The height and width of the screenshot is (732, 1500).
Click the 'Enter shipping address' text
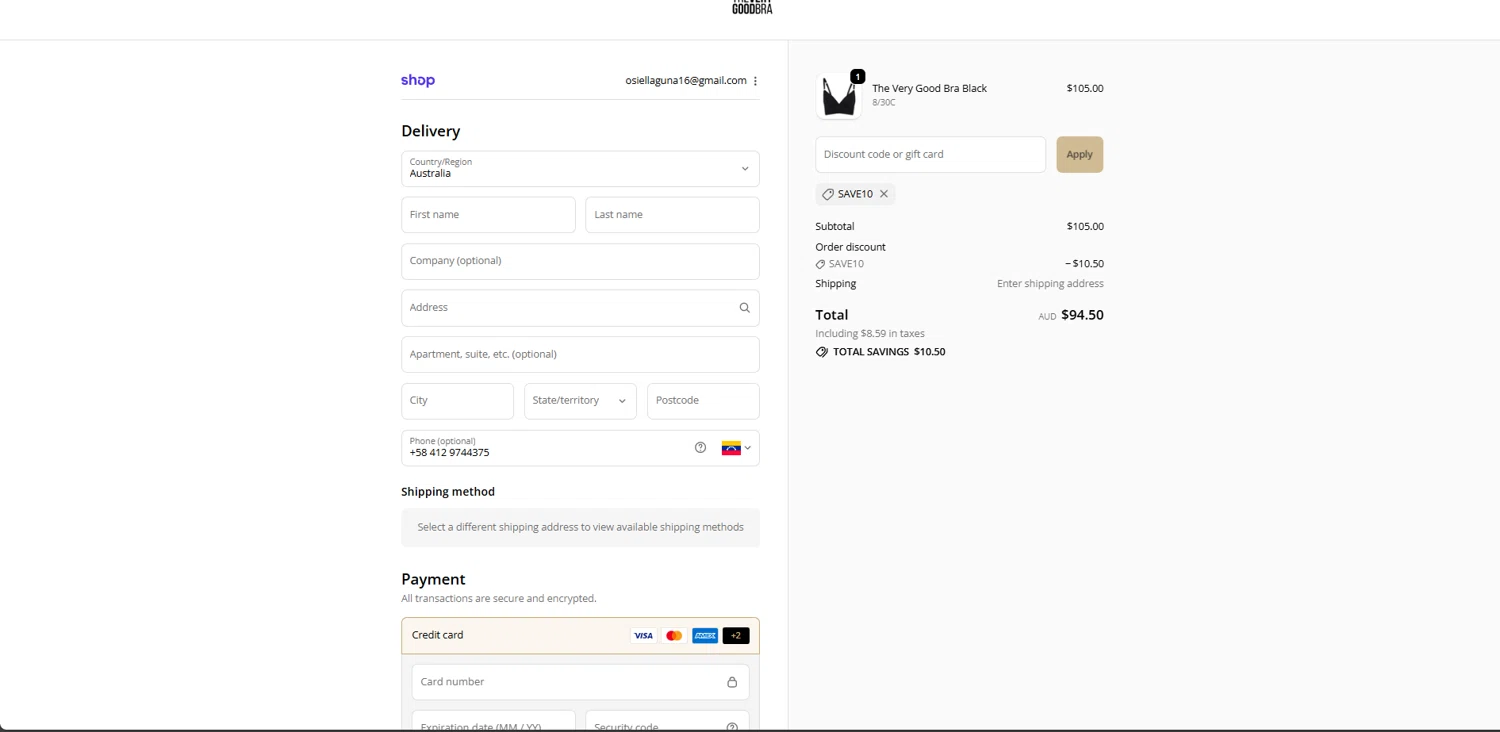coord(1050,284)
